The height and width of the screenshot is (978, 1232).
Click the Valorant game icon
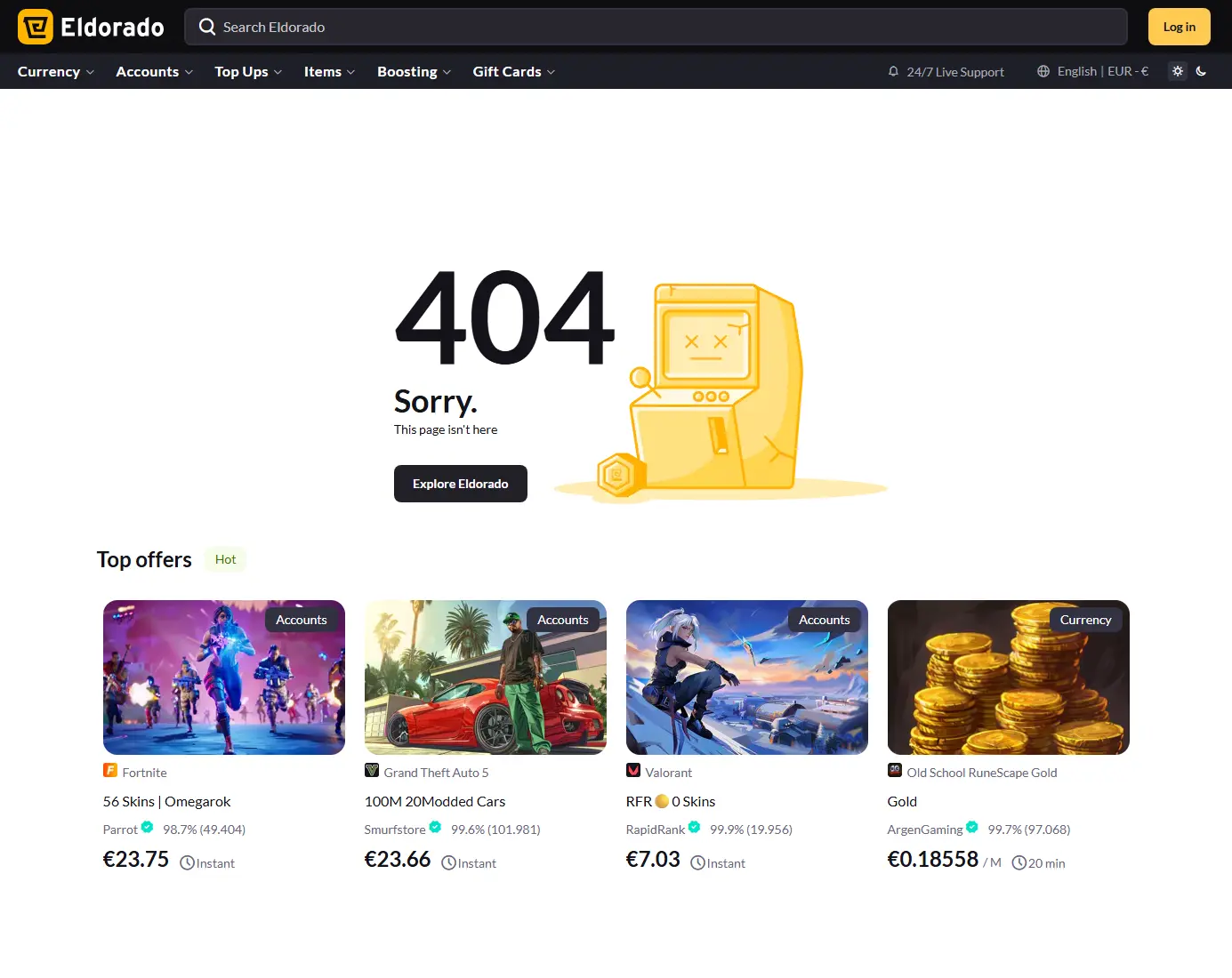[633, 770]
